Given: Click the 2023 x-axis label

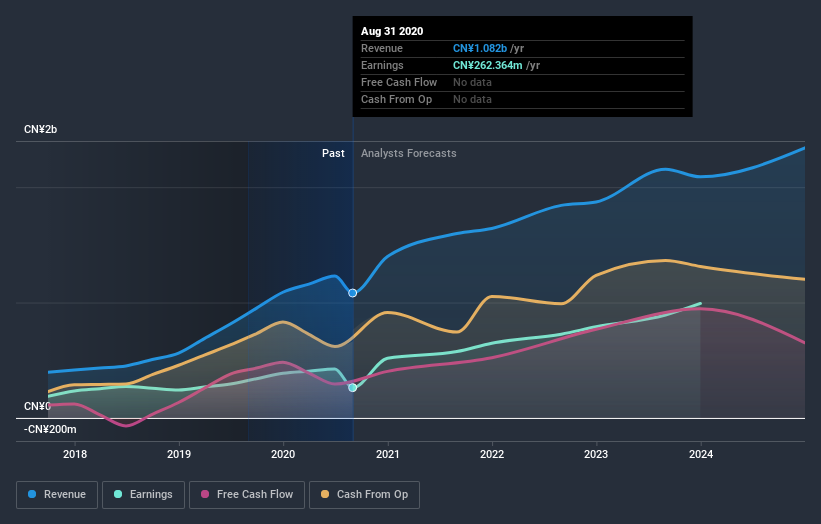Looking at the screenshot, I should point(596,454).
